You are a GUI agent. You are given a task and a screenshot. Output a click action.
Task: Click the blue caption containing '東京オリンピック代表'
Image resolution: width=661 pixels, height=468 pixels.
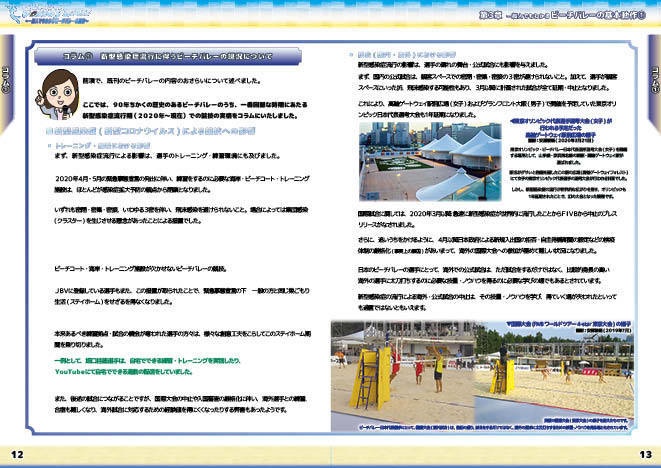[x=561, y=128]
